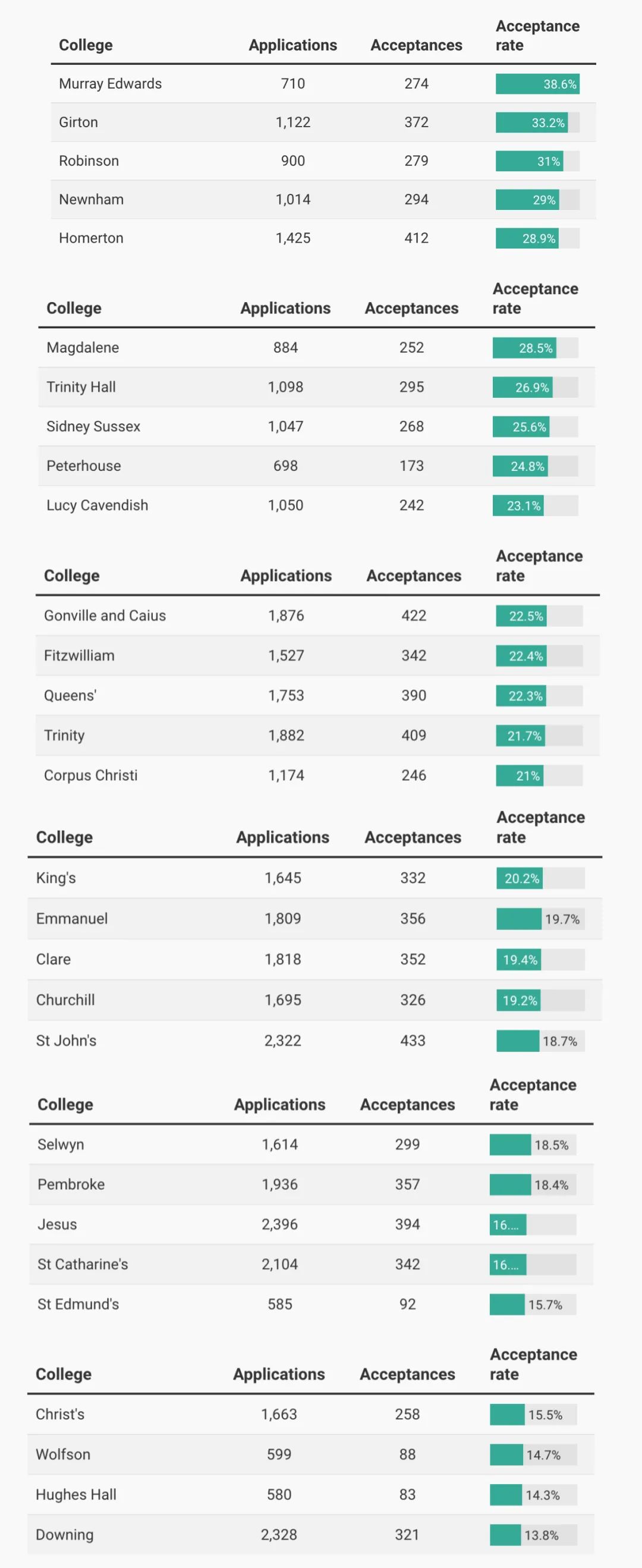Click the Corpus Christi 21% bar
This screenshot has width=642, height=1568.
click(x=539, y=776)
